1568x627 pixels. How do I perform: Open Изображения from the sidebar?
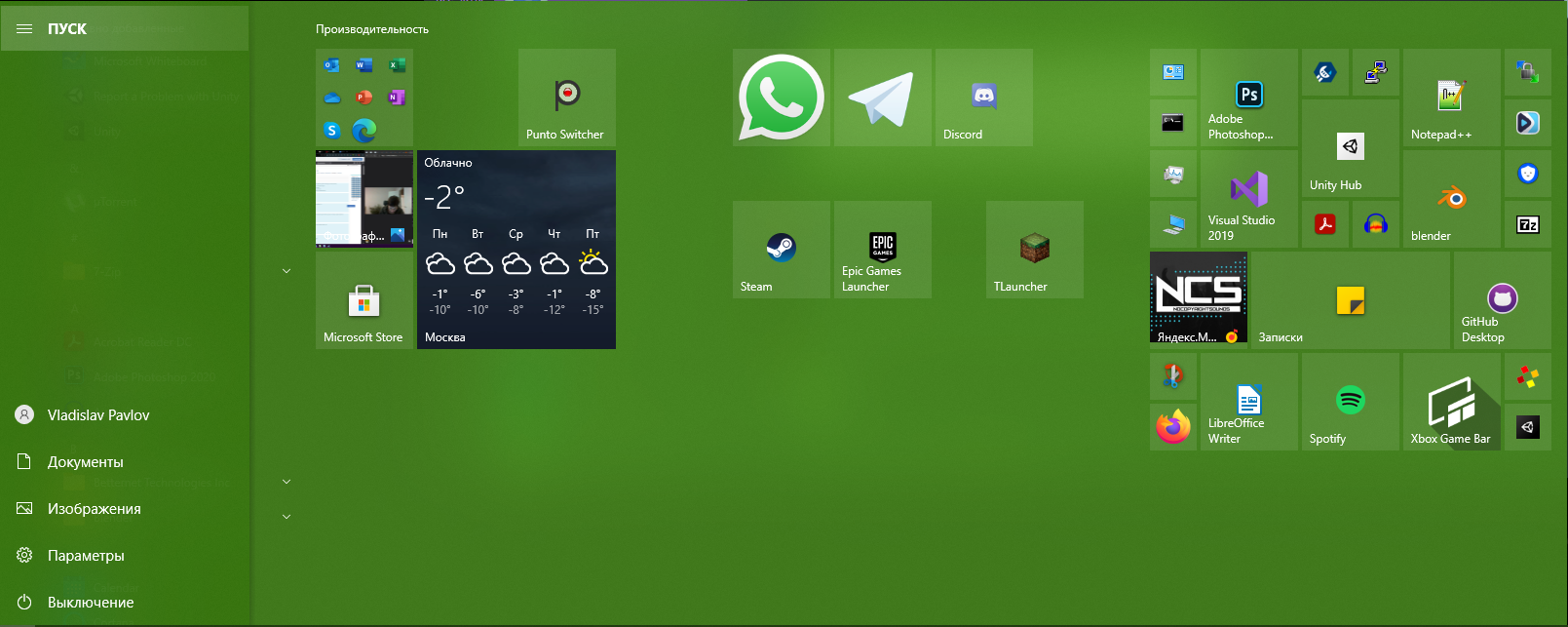(125, 509)
